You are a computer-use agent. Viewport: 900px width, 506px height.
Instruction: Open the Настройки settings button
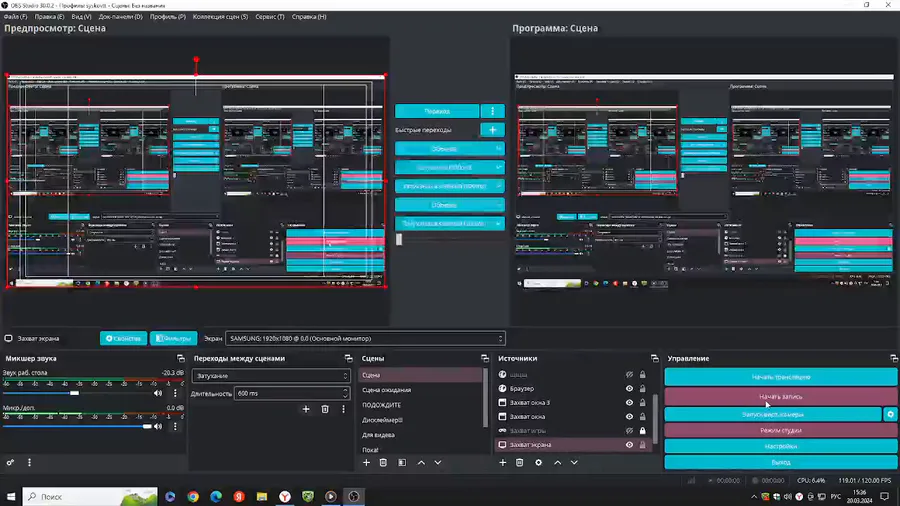coord(781,446)
